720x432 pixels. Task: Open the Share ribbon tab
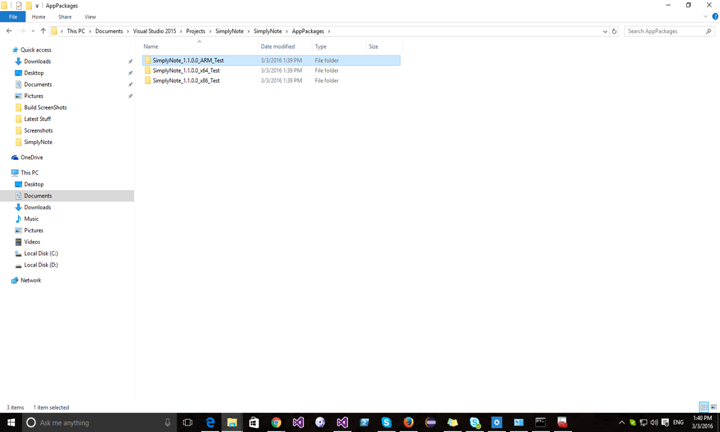pos(65,17)
